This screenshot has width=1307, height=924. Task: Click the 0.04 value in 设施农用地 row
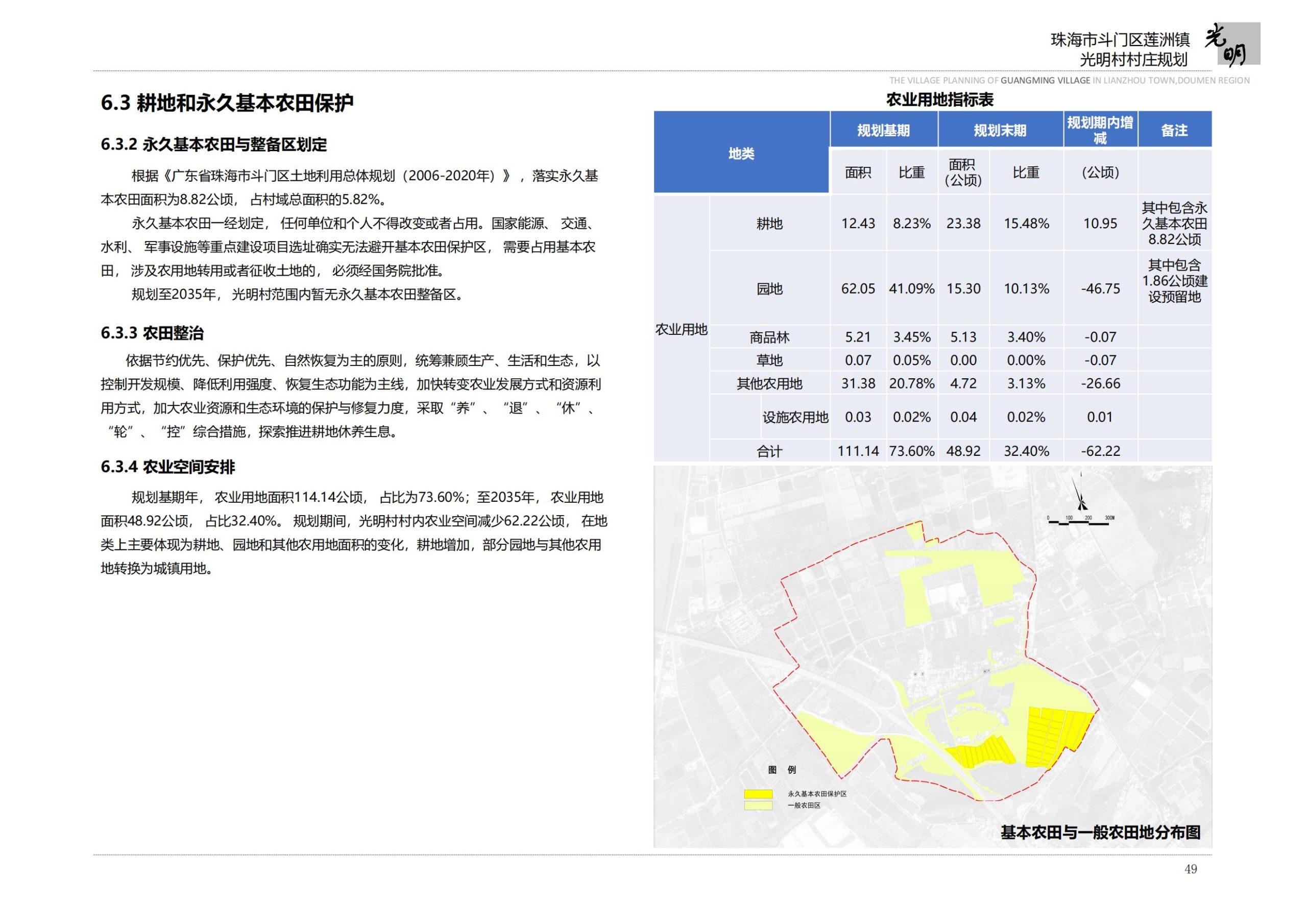(963, 417)
